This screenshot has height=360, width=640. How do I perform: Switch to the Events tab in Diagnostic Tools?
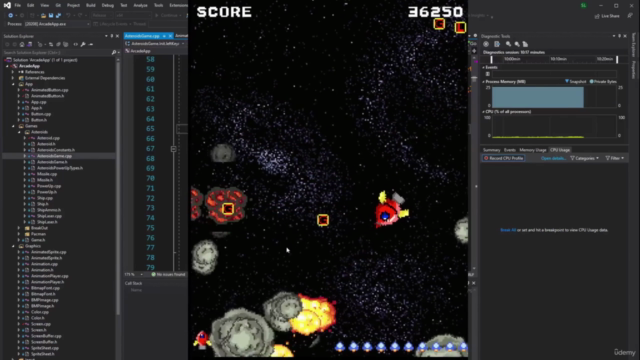(x=510, y=150)
